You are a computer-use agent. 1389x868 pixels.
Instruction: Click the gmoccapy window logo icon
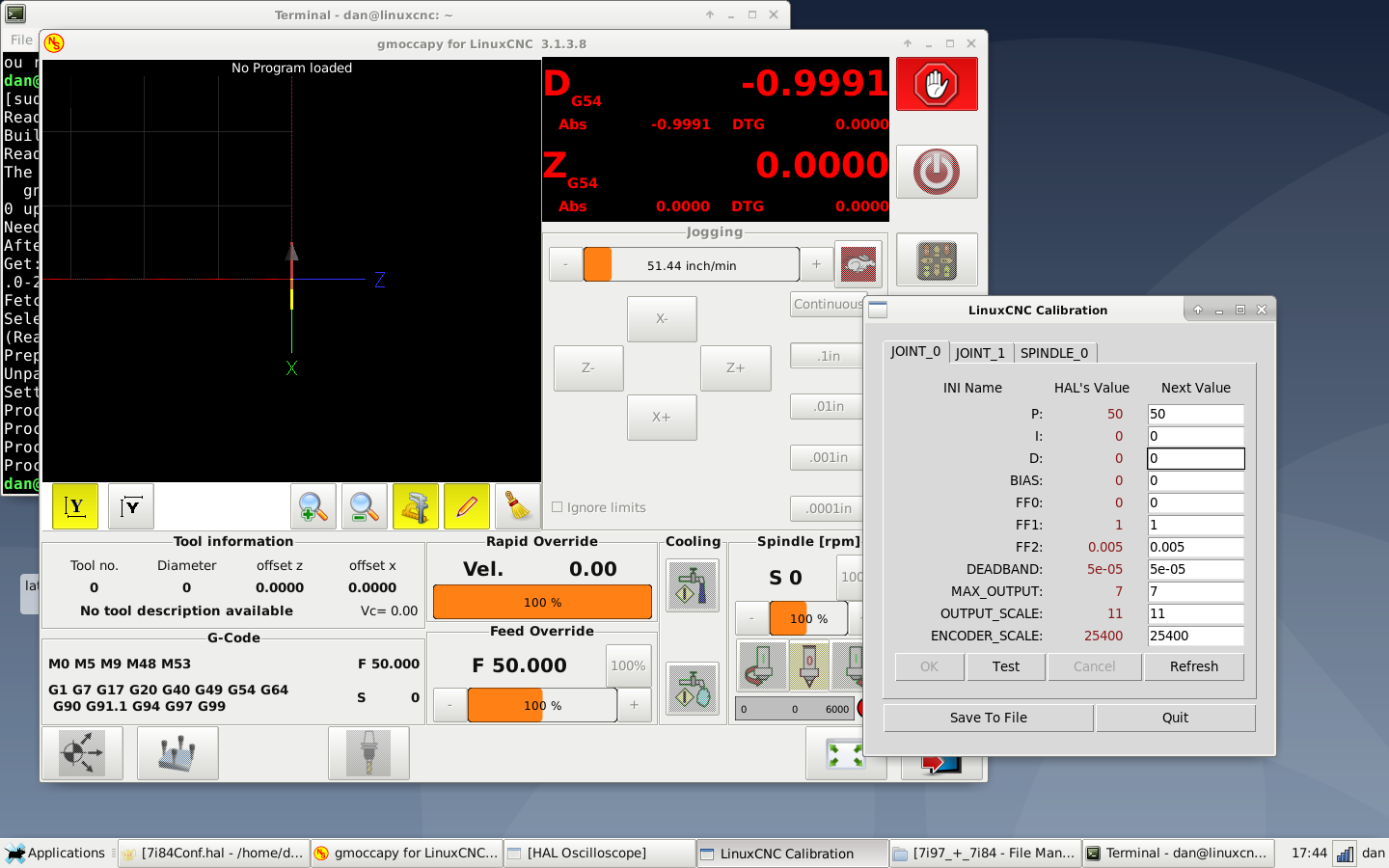click(54, 43)
